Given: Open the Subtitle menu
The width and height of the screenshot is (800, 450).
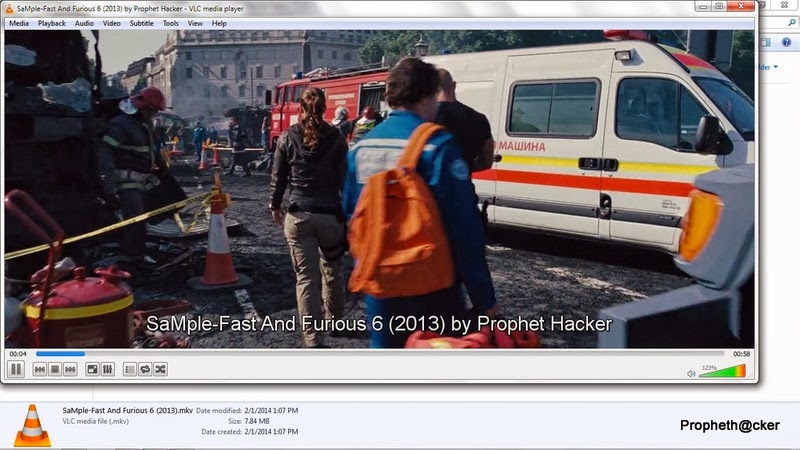Looking at the screenshot, I should (x=141, y=23).
